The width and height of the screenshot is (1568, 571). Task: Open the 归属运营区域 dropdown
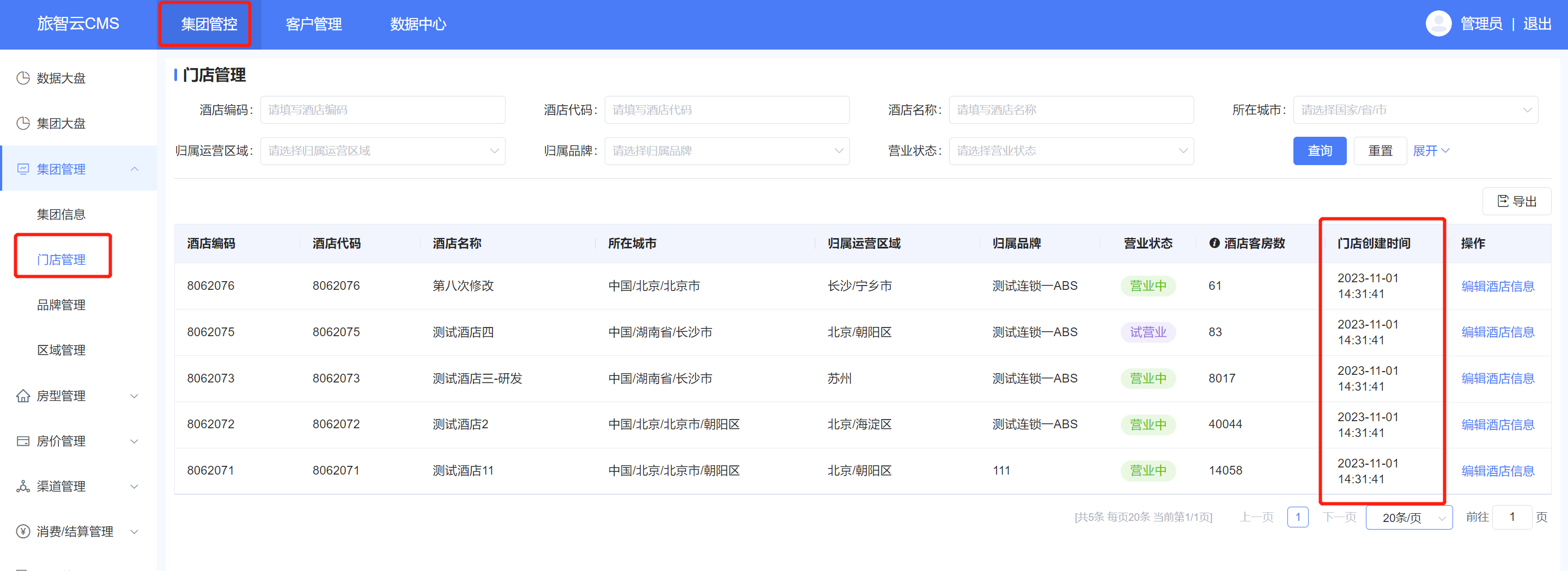coord(383,150)
